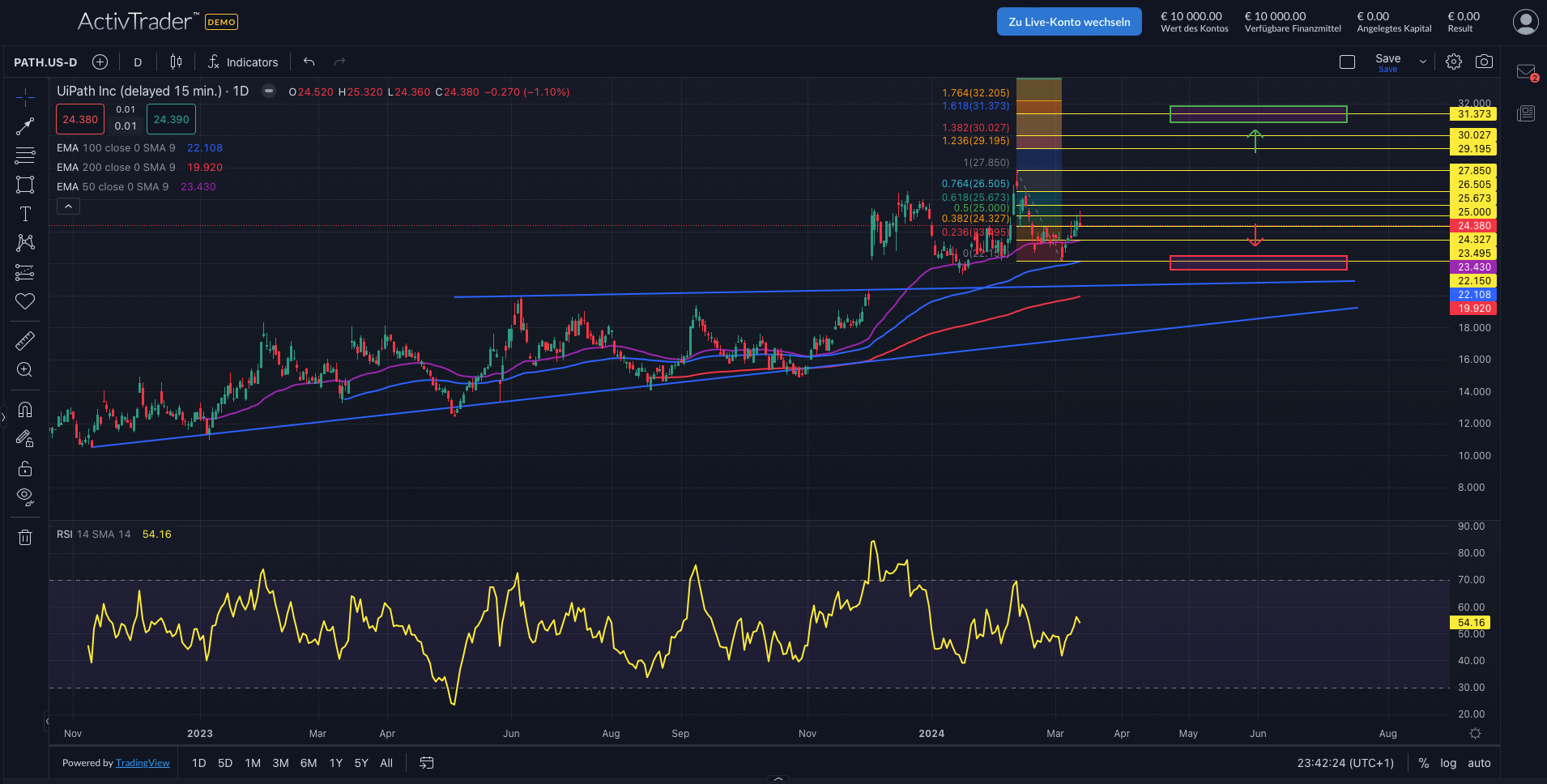Open the D timeframe interval dropdown
Screen dimensions: 1547x784
point(138,62)
